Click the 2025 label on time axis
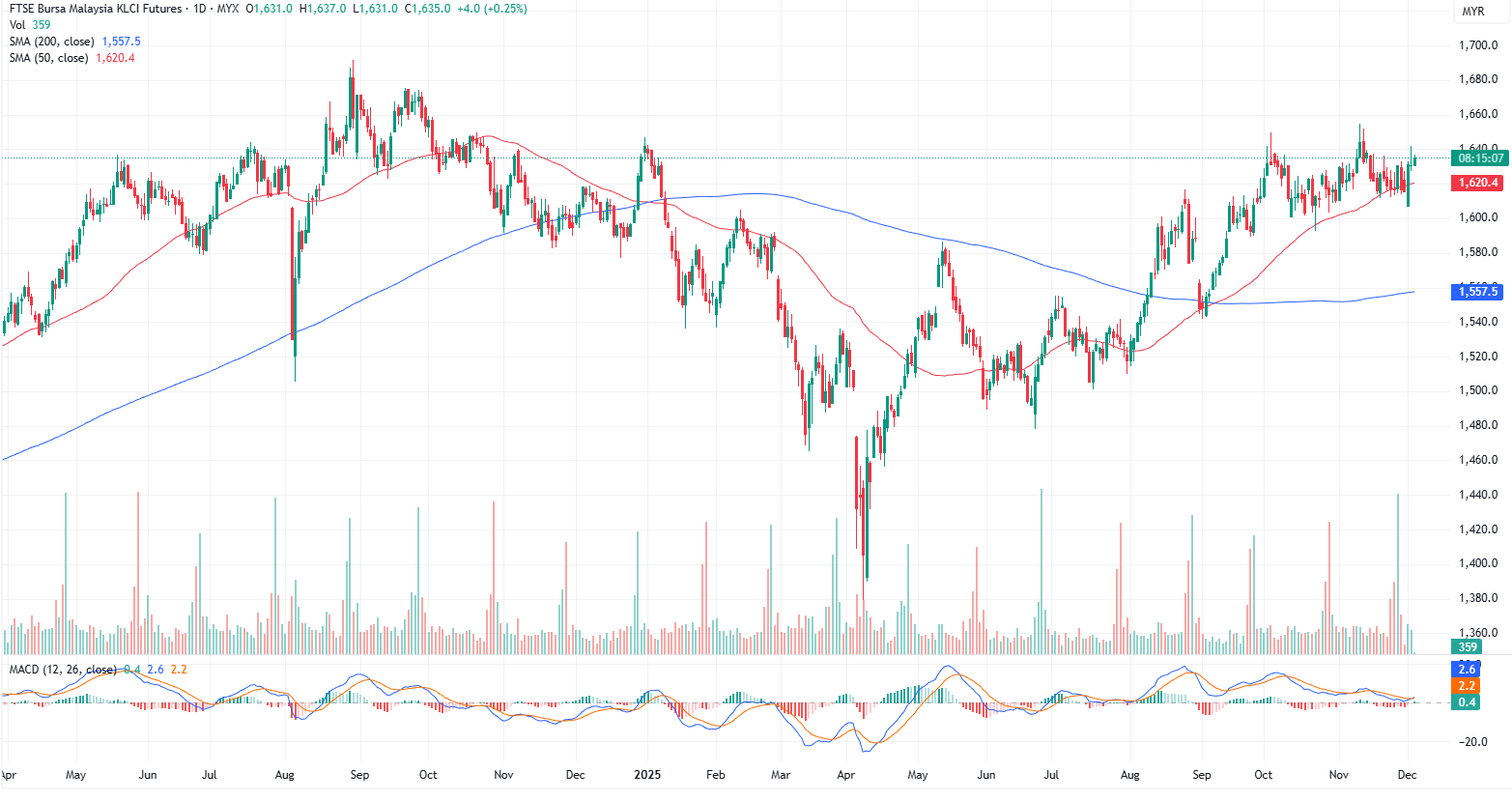This screenshot has height=801, width=1512. (647, 775)
